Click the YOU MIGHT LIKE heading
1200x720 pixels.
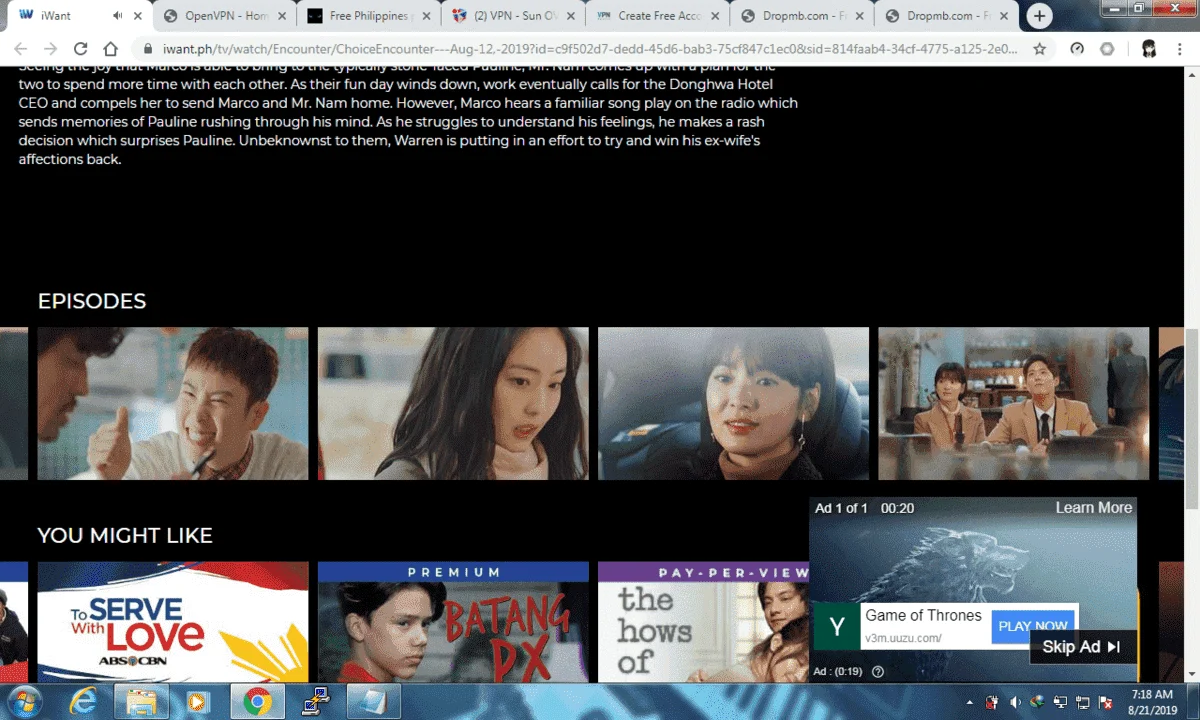pos(125,535)
